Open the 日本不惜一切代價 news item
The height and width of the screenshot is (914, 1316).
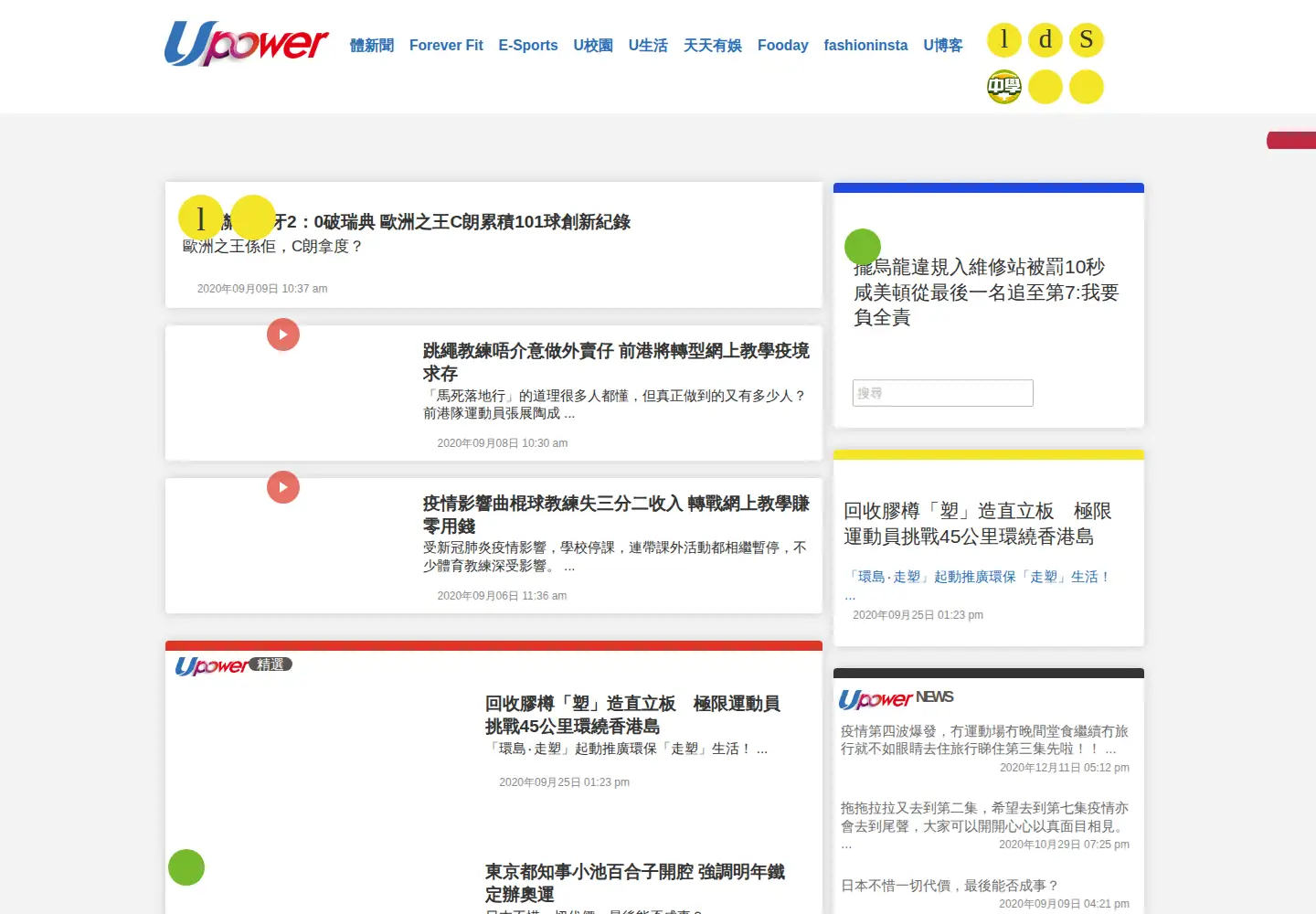click(950, 886)
